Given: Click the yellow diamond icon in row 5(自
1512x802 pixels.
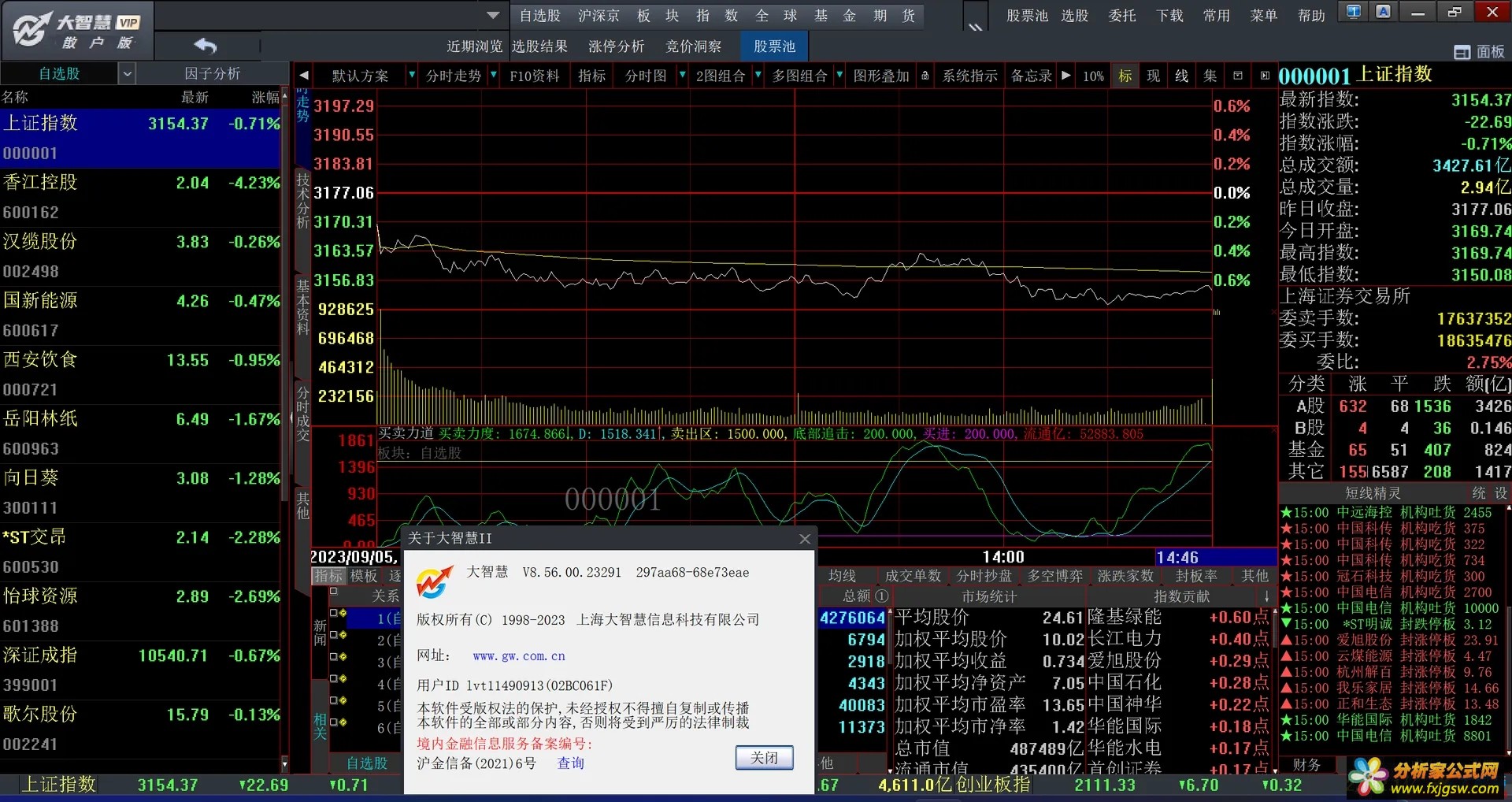Looking at the screenshot, I should pos(343,700).
